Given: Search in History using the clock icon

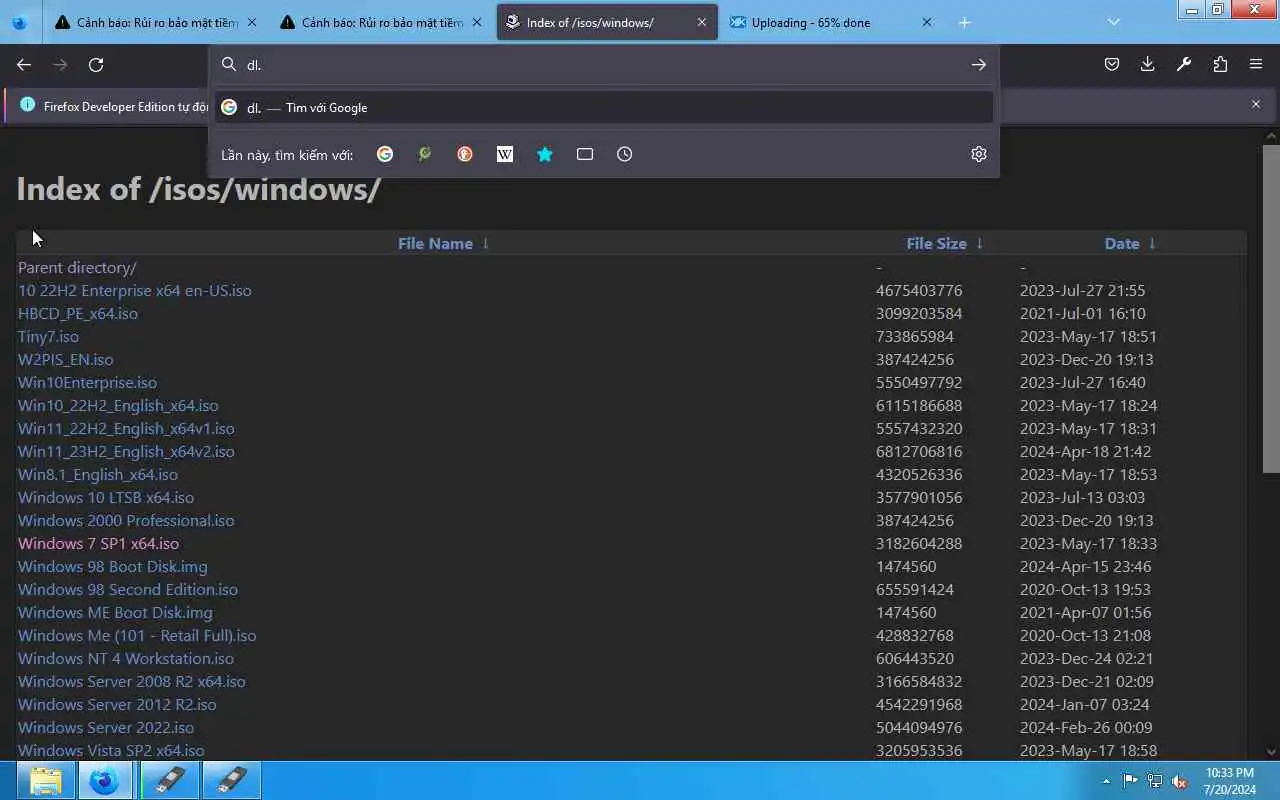Looking at the screenshot, I should [x=625, y=154].
